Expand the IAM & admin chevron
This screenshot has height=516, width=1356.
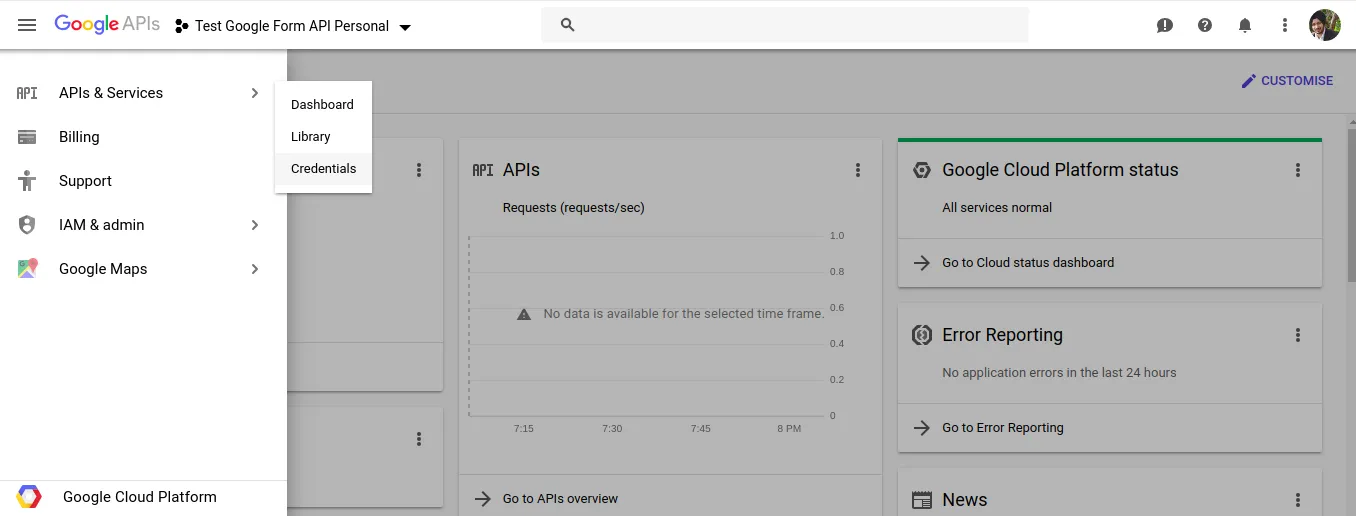[x=255, y=225]
